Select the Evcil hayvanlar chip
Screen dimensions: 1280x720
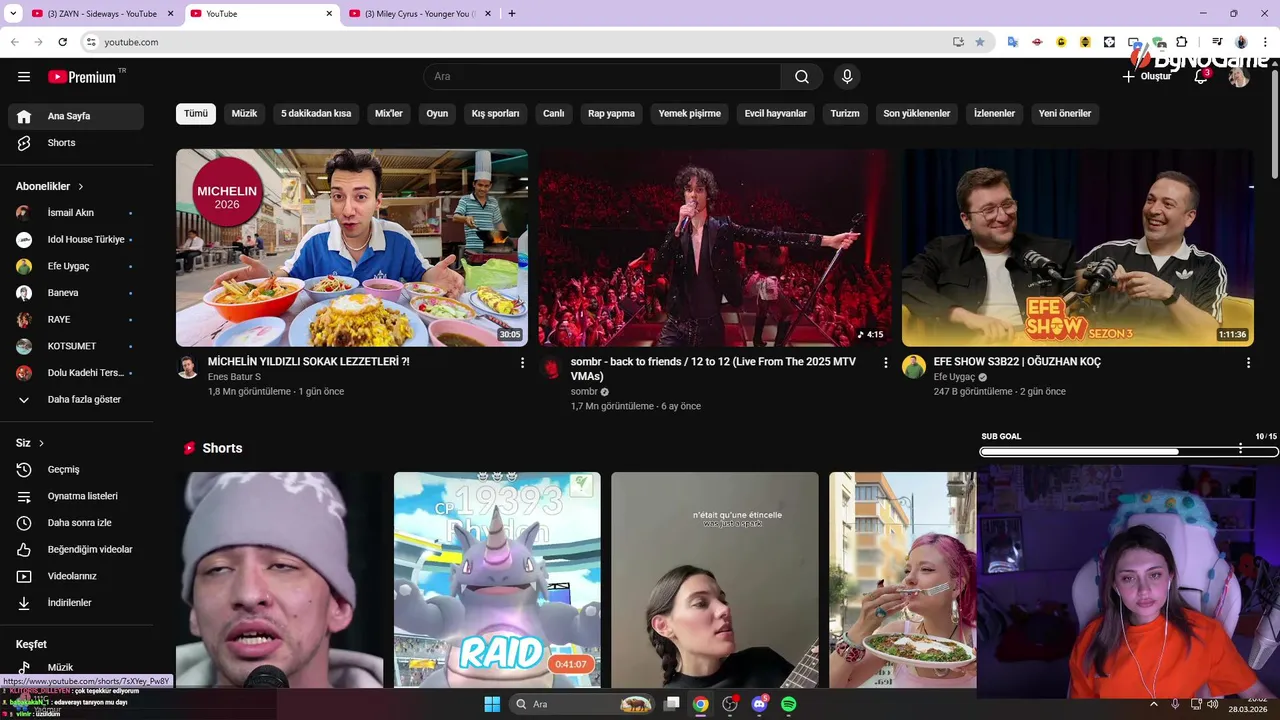[x=776, y=114]
